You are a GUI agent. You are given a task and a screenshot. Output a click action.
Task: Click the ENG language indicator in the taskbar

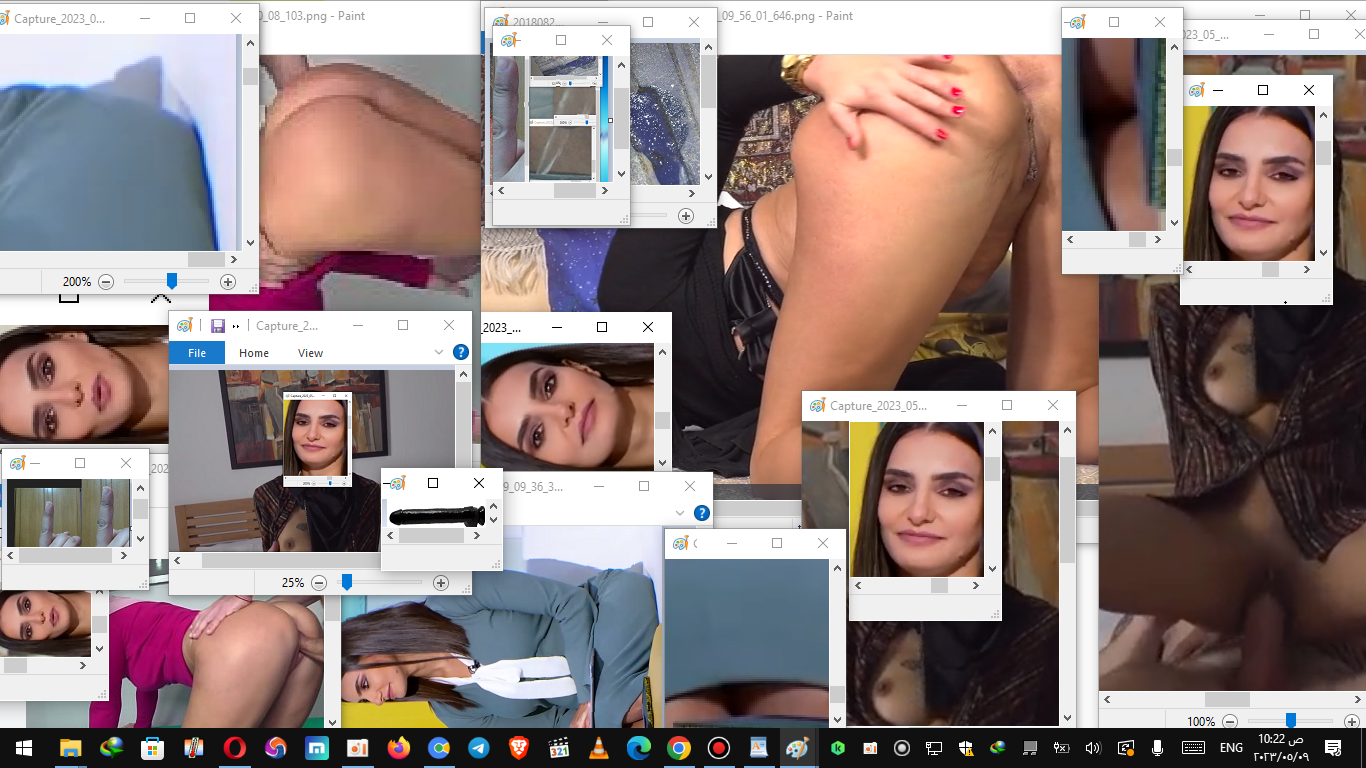click(x=1230, y=747)
